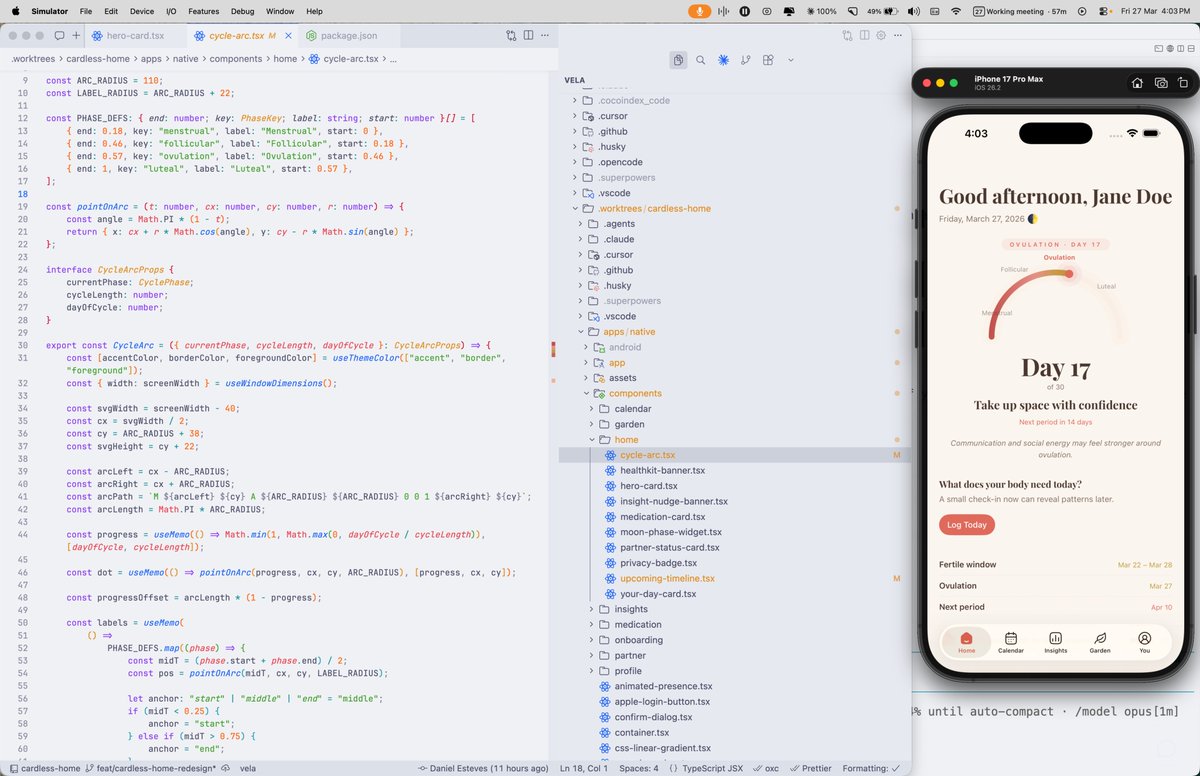Tap the Log Today button
Image resolution: width=1200 pixels, height=776 pixels.
click(x=967, y=524)
